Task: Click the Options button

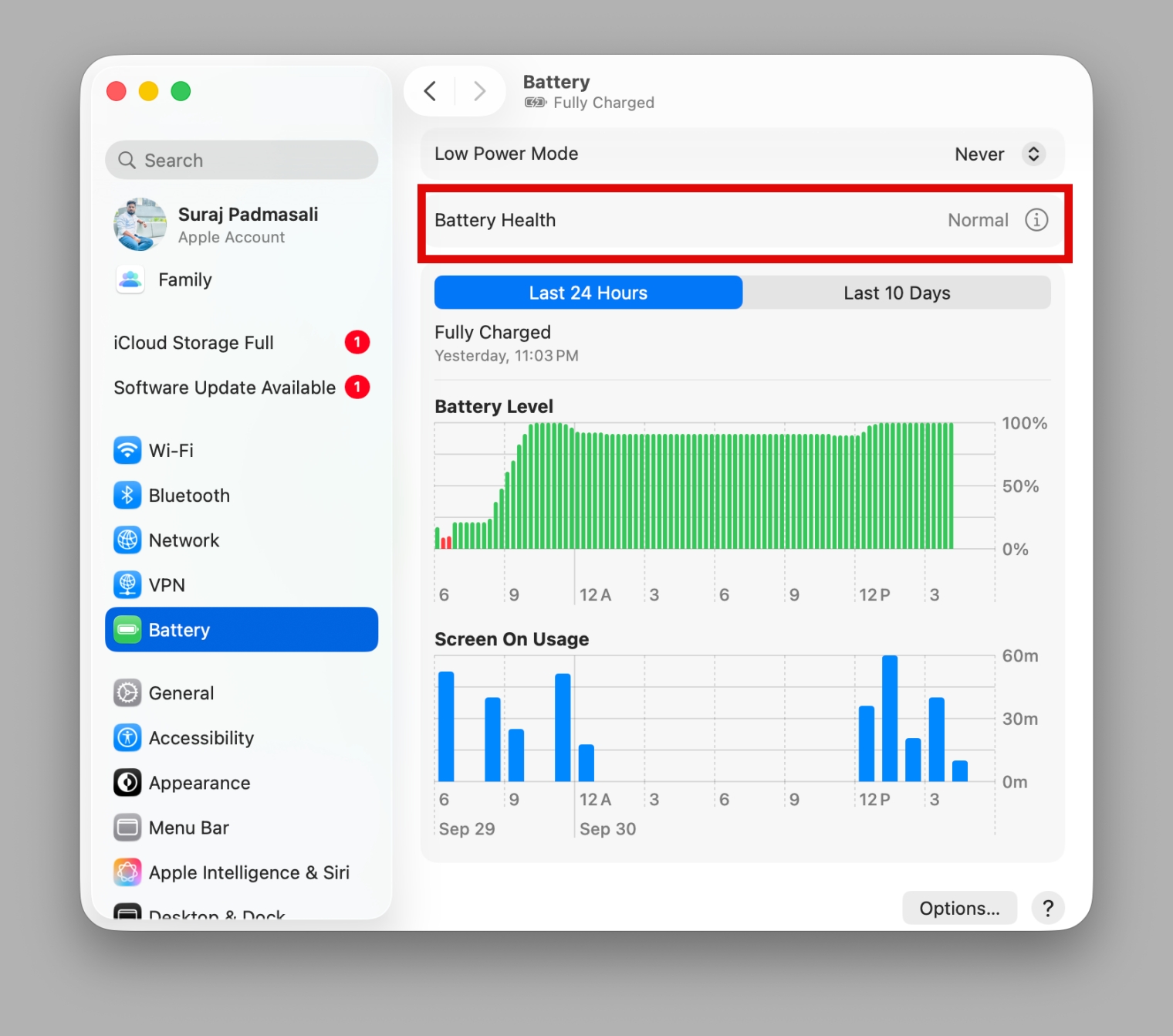Action: [x=959, y=908]
